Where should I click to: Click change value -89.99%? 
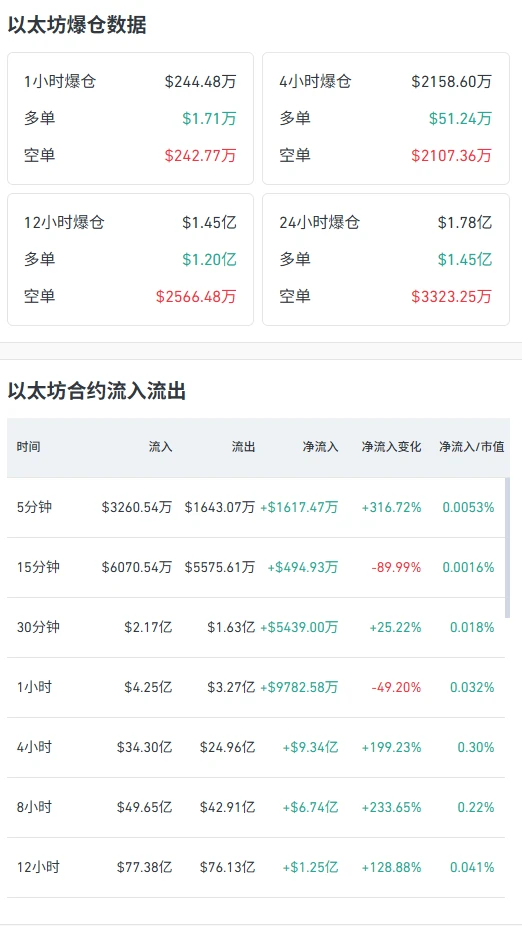click(x=396, y=568)
